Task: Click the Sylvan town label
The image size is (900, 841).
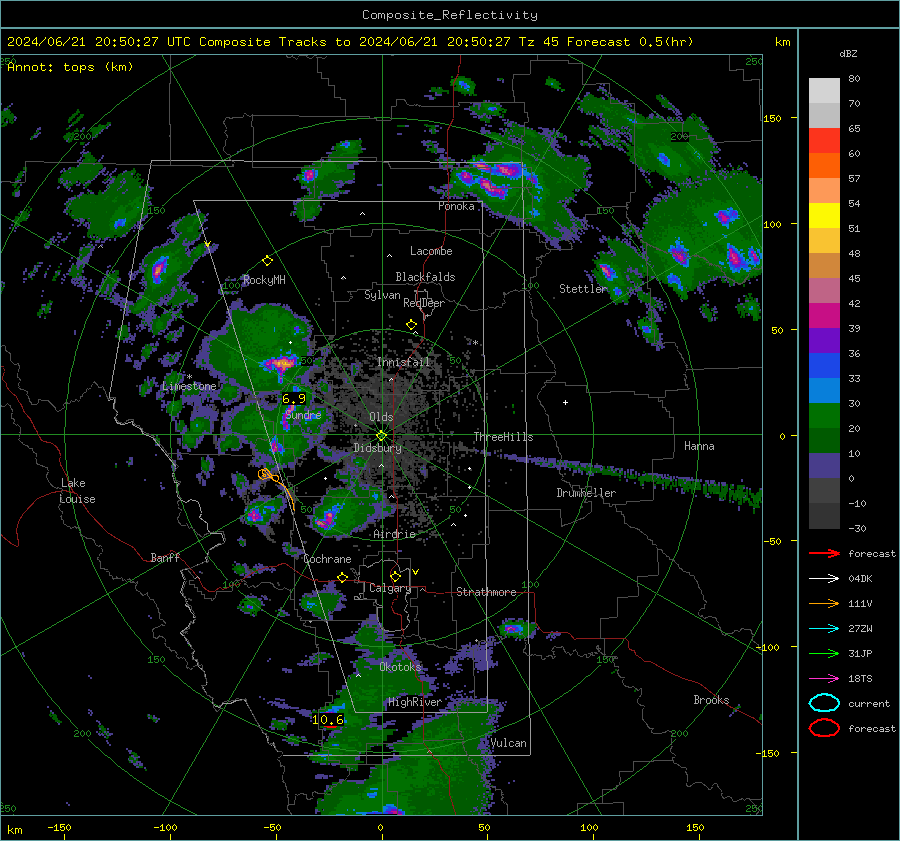Action: [382, 295]
